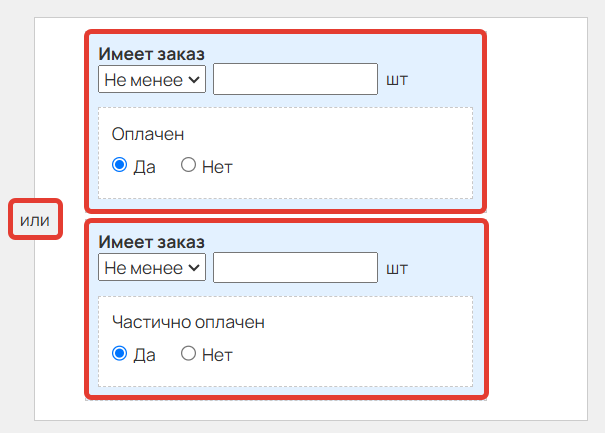Select the "Да" radio under "Оплачен"
605x433 pixels.
(x=120, y=165)
